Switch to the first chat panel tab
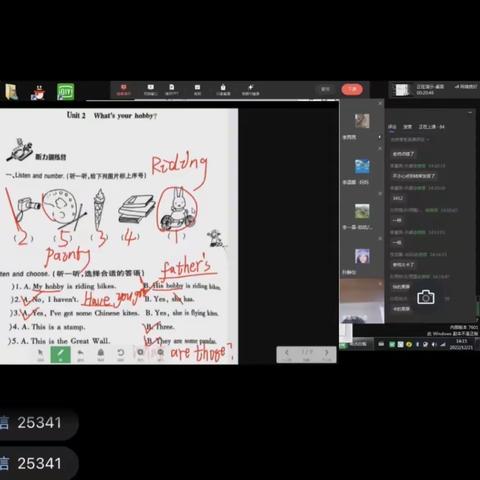Viewport: 480px width, 480px height. click(392, 127)
